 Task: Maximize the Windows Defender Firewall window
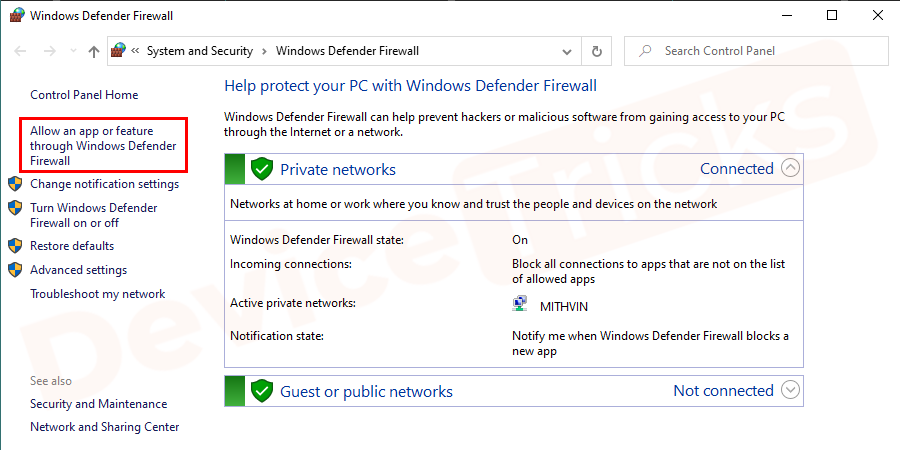(832, 15)
